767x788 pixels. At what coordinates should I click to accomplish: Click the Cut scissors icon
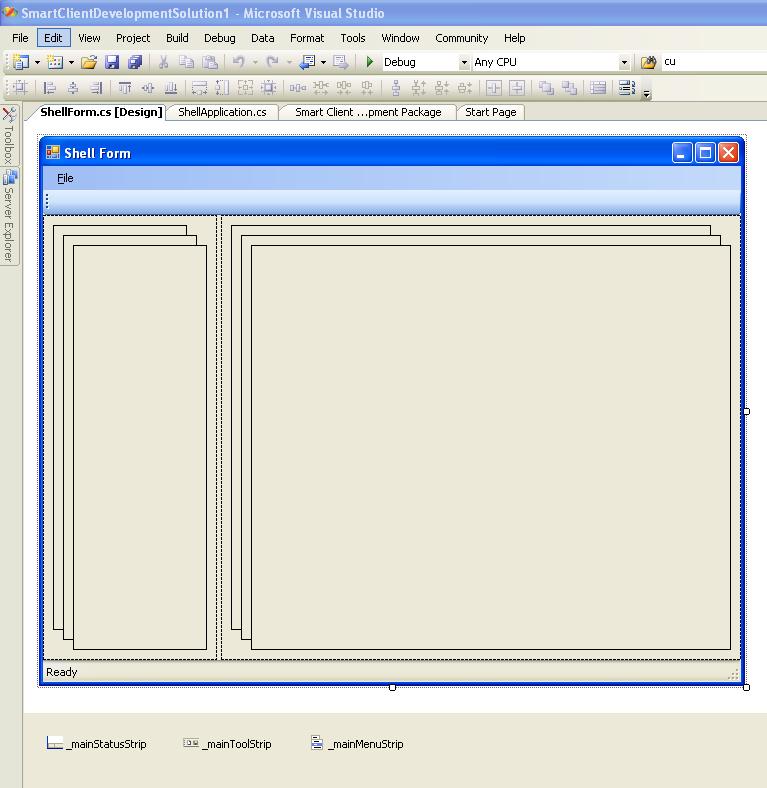click(x=163, y=62)
